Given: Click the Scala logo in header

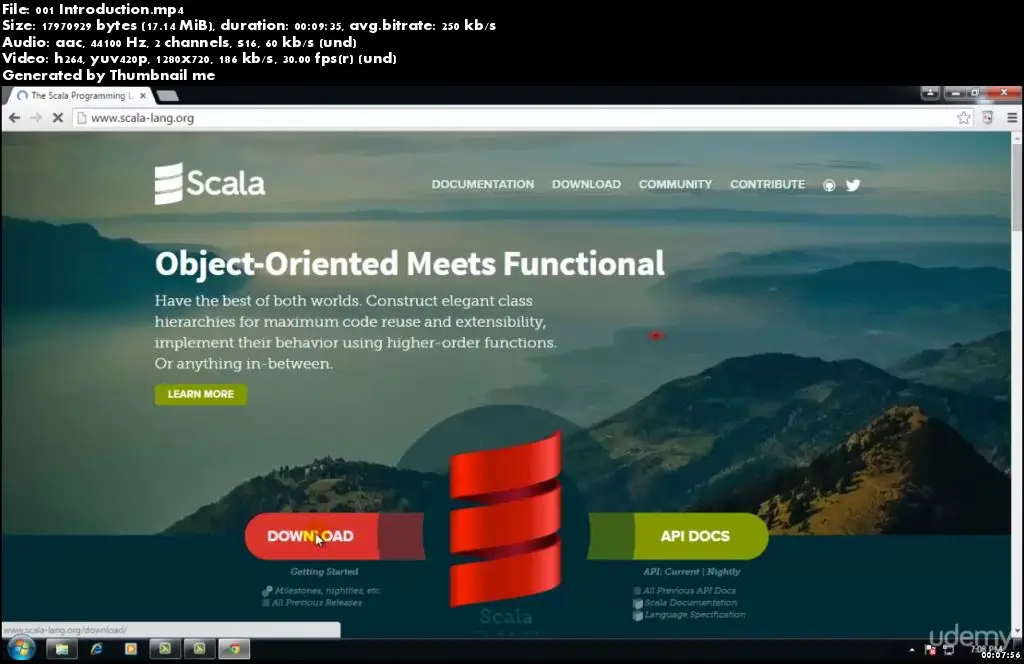Looking at the screenshot, I should click(x=210, y=183).
